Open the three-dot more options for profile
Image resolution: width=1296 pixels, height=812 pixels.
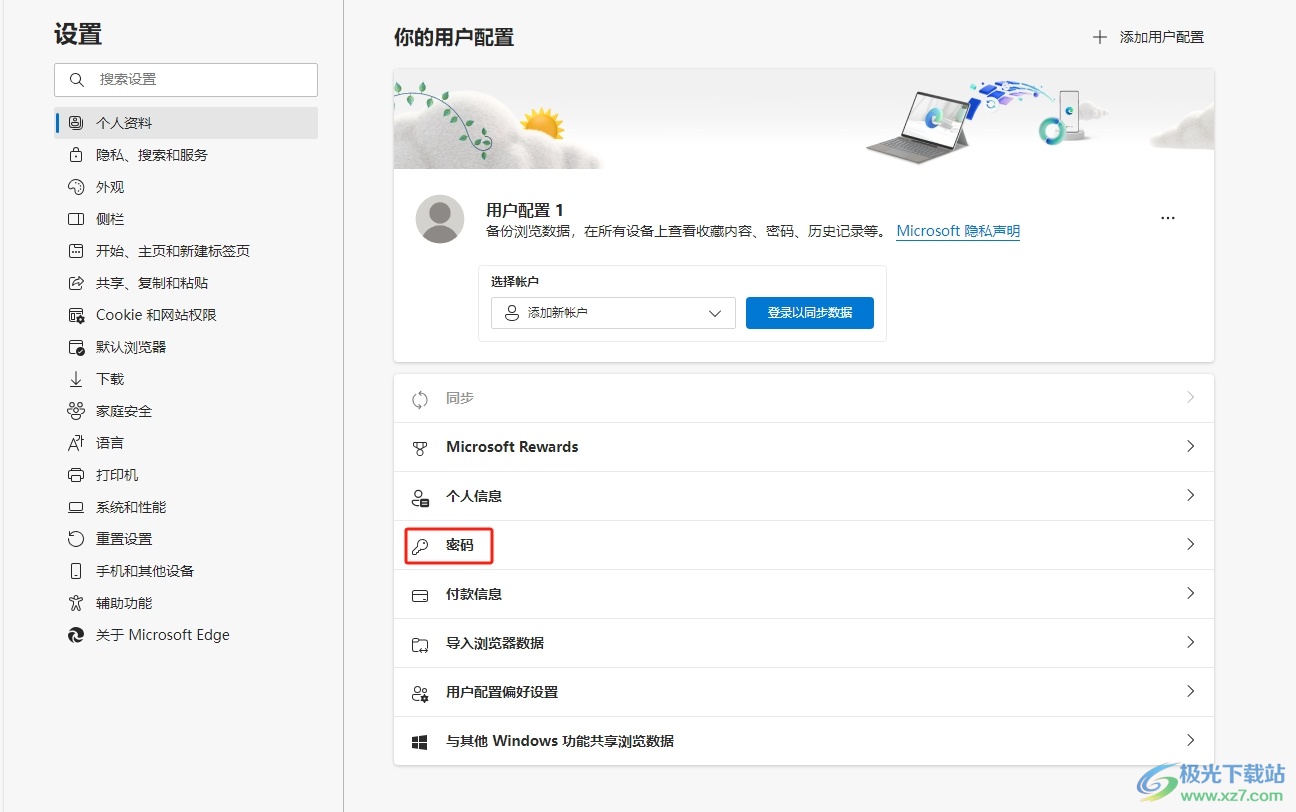click(1168, 218)
